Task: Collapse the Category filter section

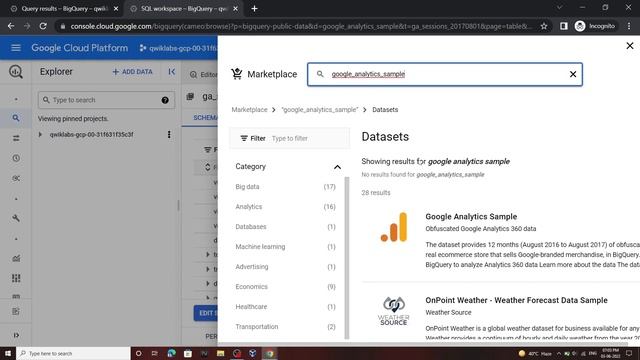Action: pyautogui.click(x=337, y=167)
